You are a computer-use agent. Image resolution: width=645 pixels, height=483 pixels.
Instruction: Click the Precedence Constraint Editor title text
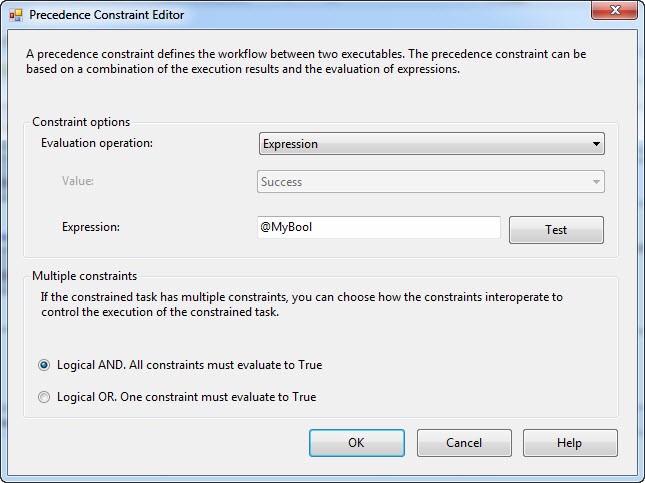[x=106, y=15]
